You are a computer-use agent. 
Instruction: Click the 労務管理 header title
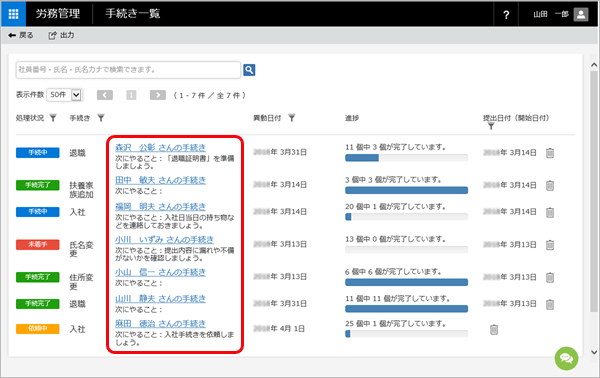[x=58, y=14]
